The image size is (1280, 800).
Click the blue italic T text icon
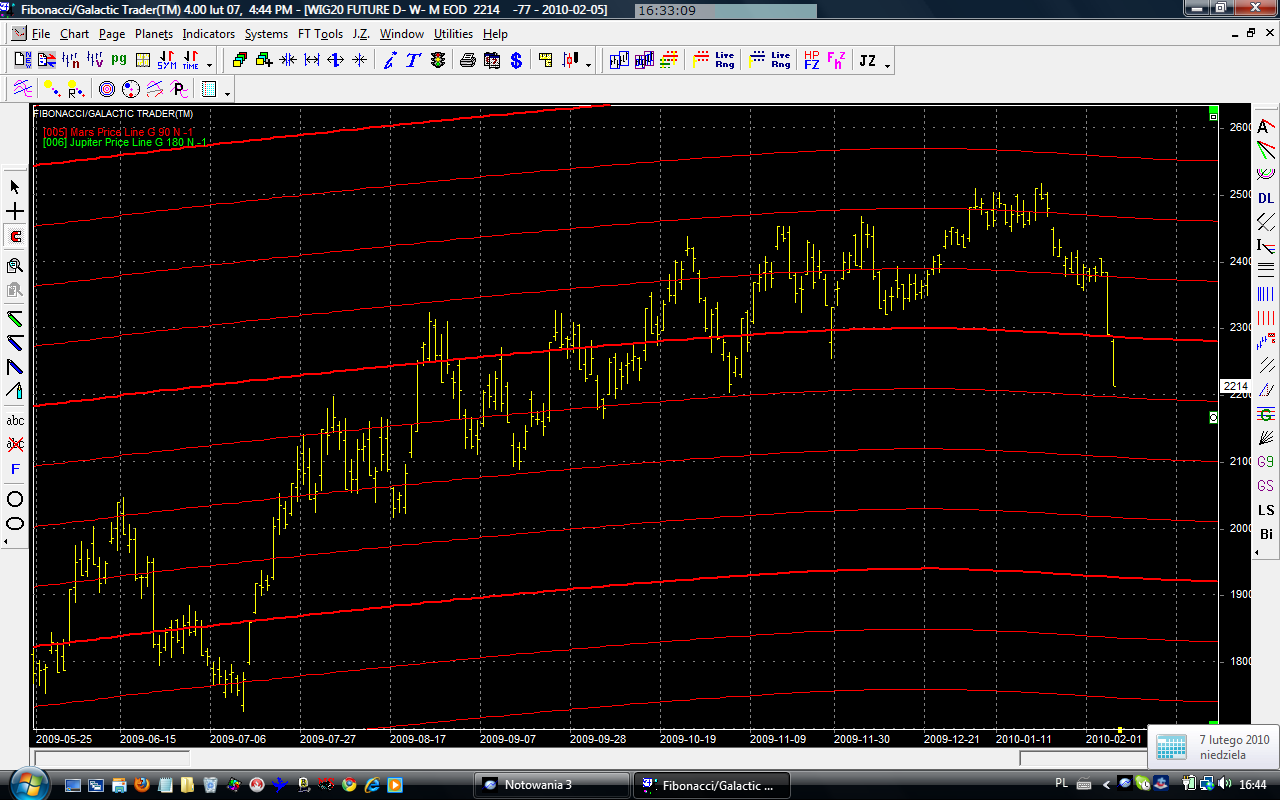point(412,61)
